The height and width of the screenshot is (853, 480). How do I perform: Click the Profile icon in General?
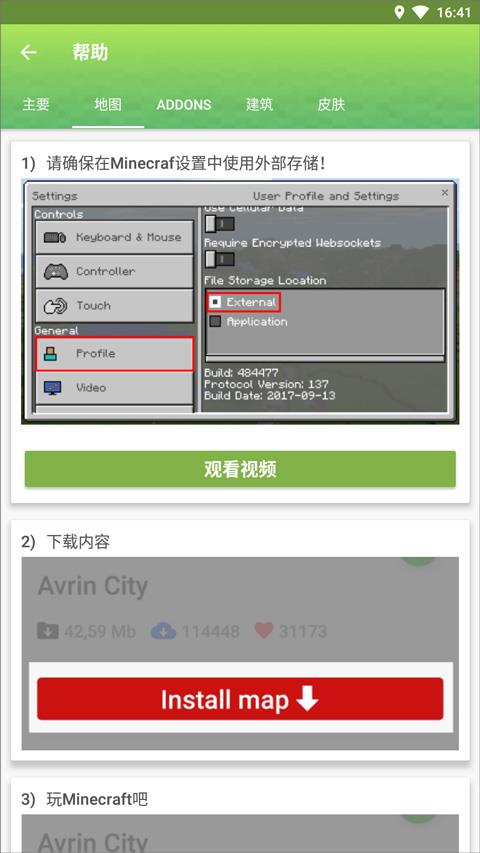click(50, 354)
